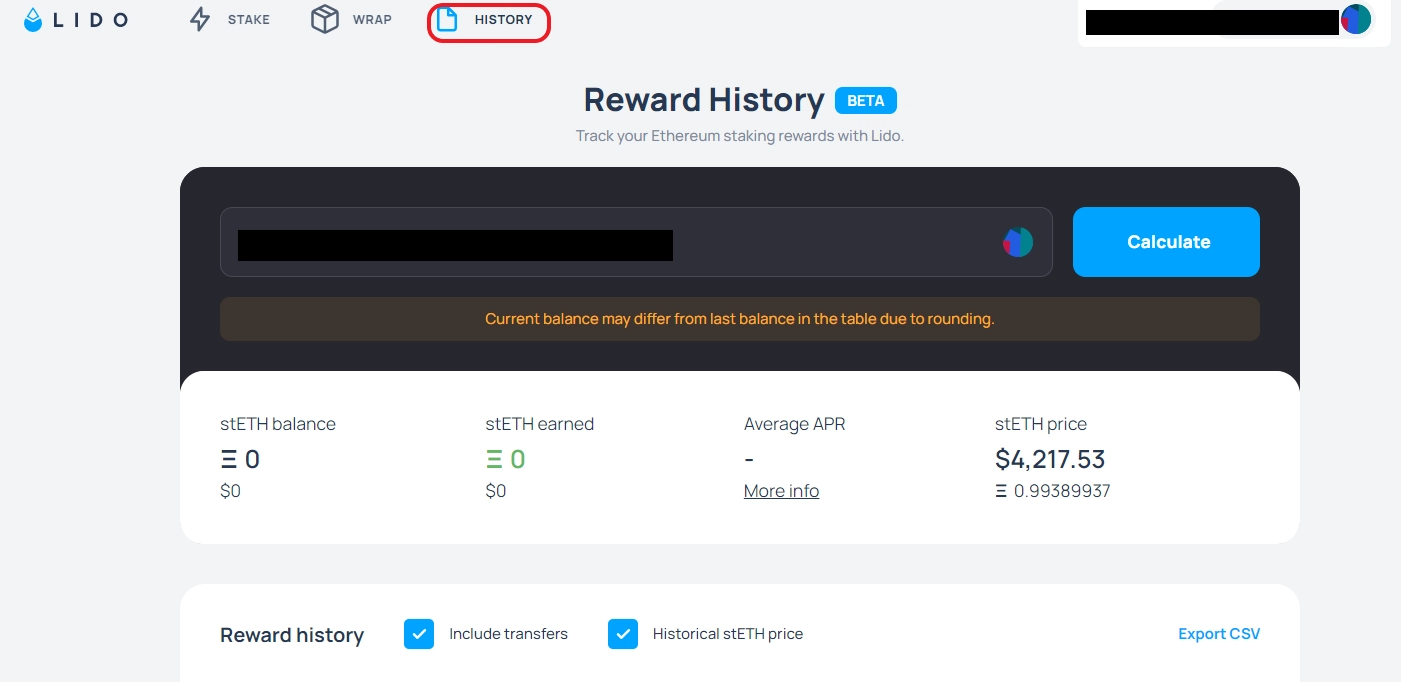Screen dimensions: 1401x682
Task: Click the Lido droplet logo icon
Action: [x=34, y=20]
